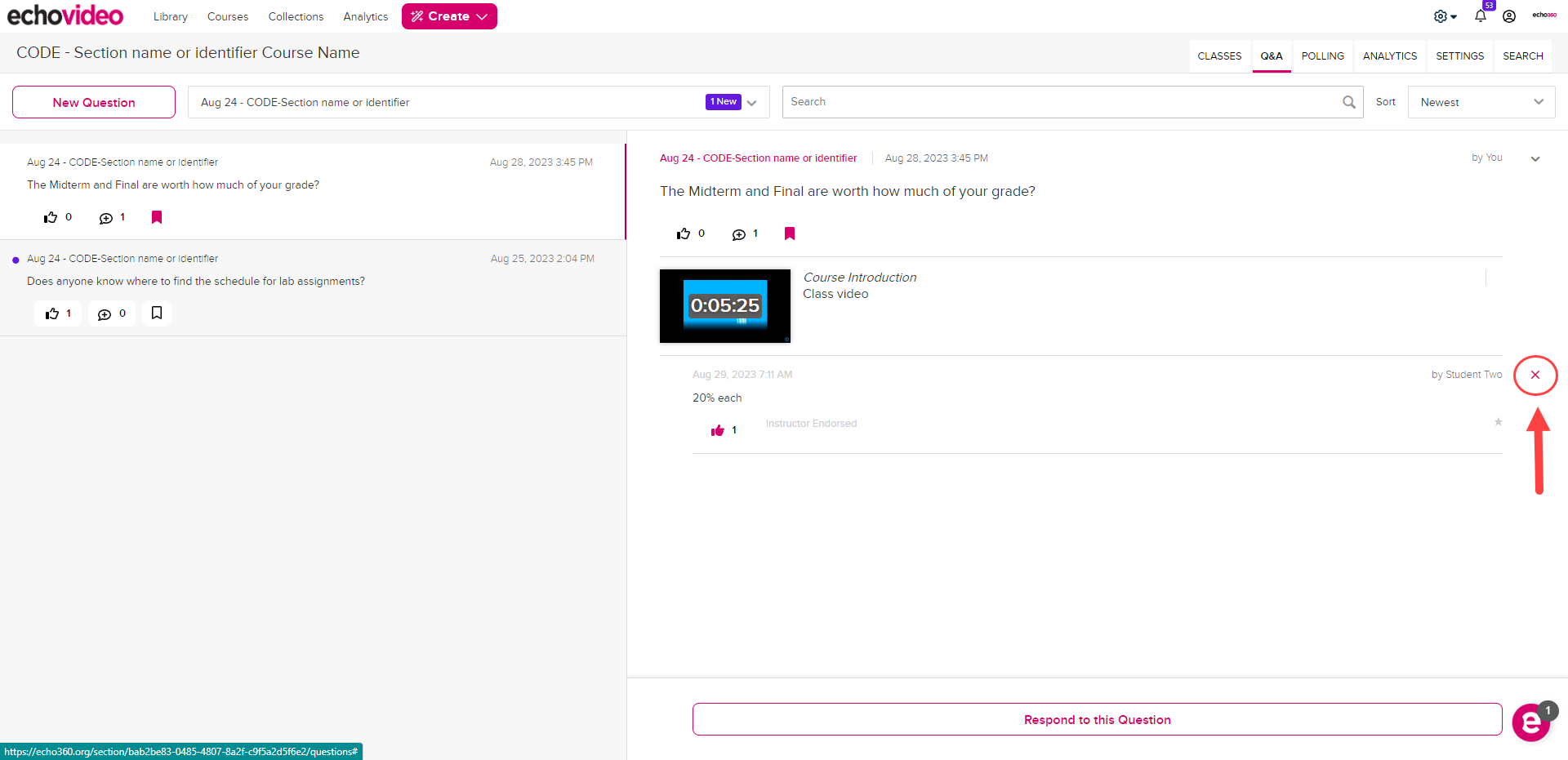1568x760 pixels.
Task: Expand the Aug 24 class filter dropdown
Action: click(x=752, y=102)
